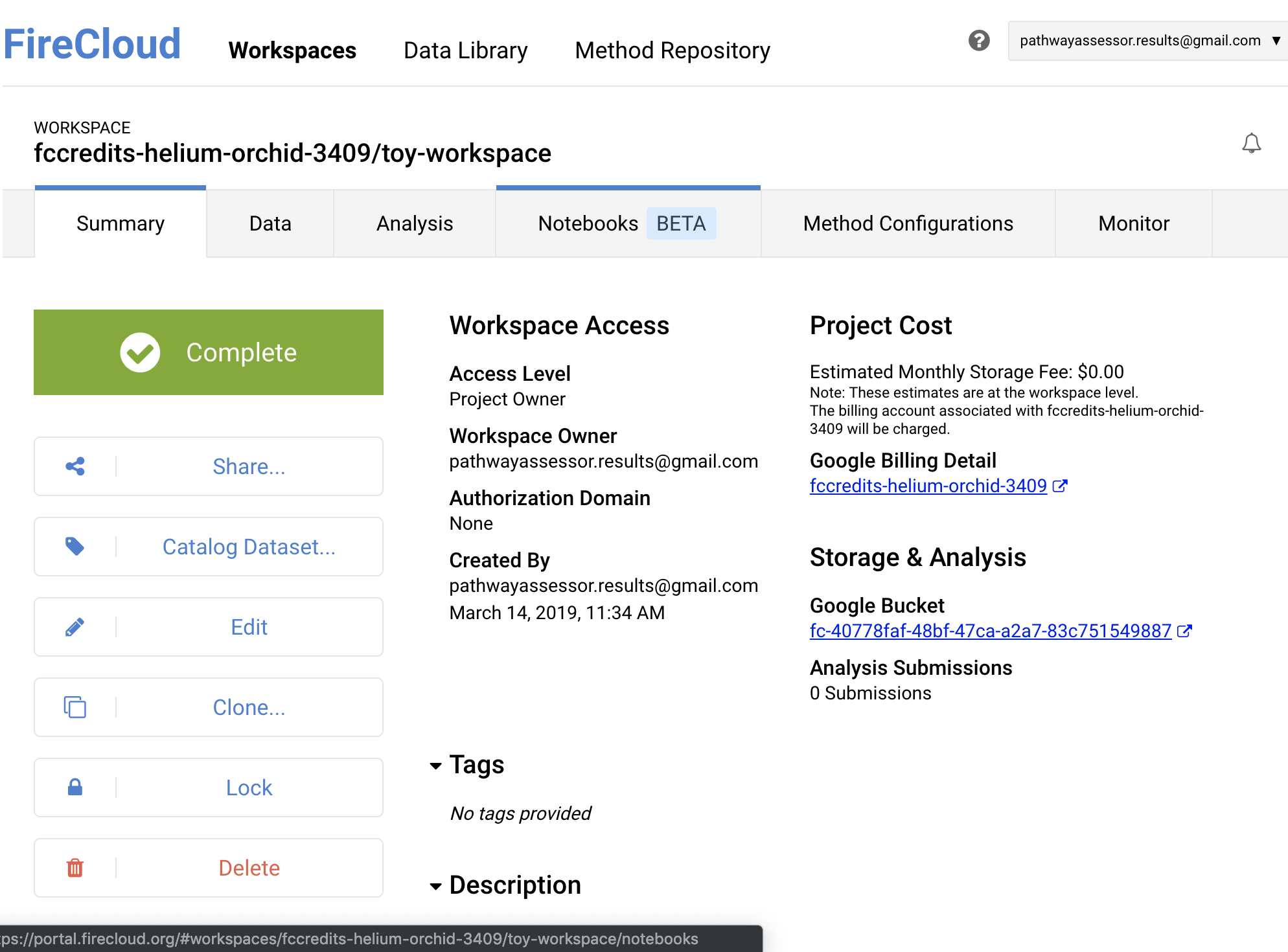
Task: Click the 'Estimated Monthly Storage Fee: $0.00' text
Action: pyautogui.click(x=967, y=372)
